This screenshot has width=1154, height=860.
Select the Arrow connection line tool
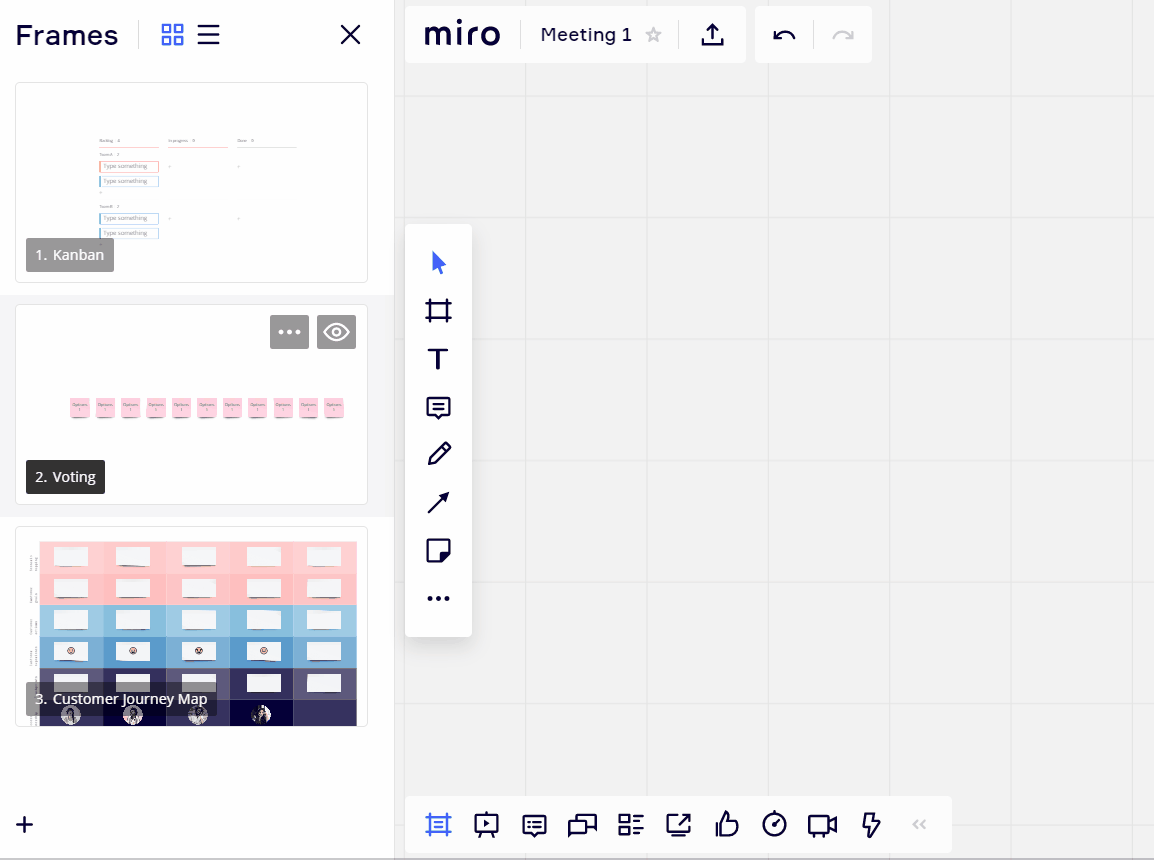438,502
